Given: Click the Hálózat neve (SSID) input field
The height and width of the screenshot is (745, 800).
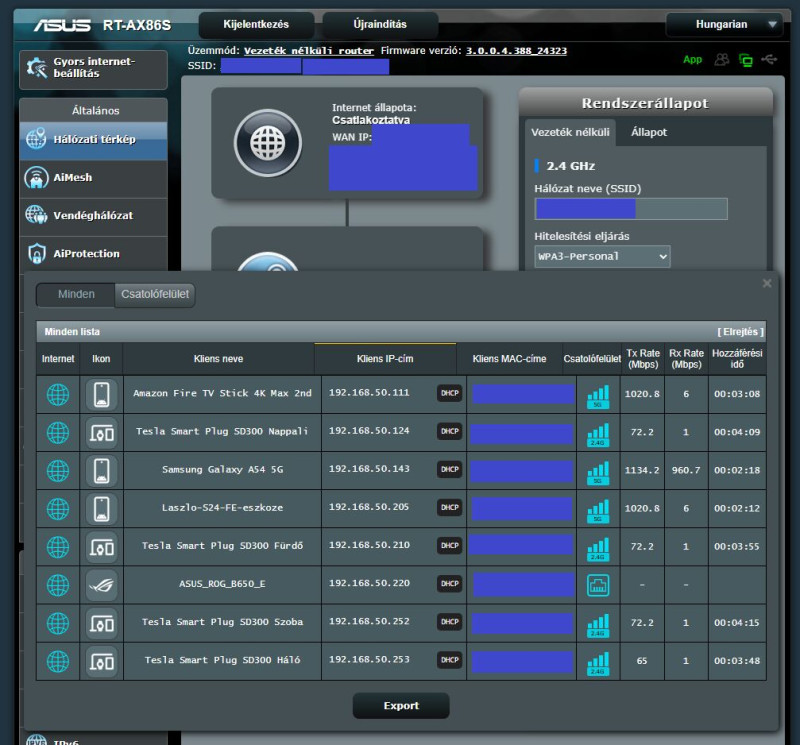Looking at the screenshot, I should pyautogui.click(x=631, y=209).
